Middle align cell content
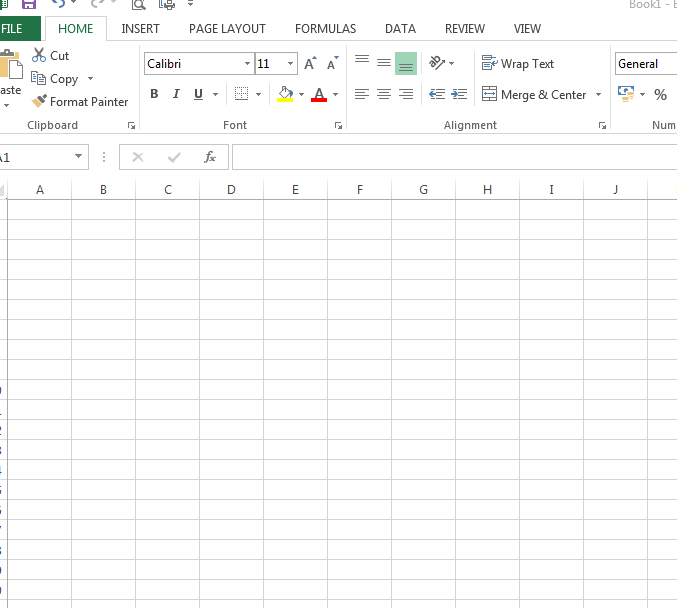This screenshot has width=677, height=608. pos(384,63)
